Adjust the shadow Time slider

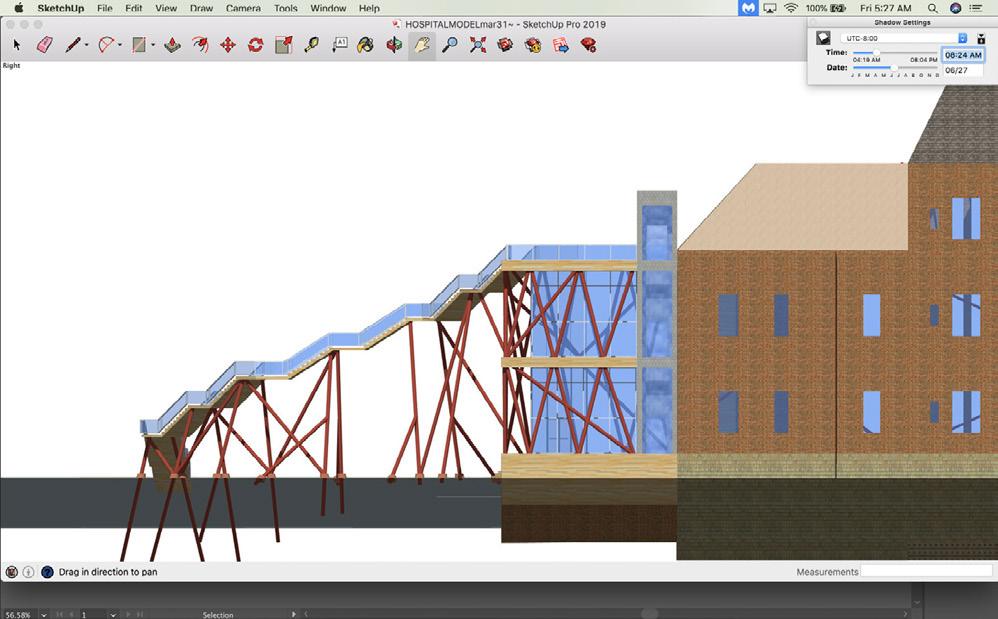[877, 53]
